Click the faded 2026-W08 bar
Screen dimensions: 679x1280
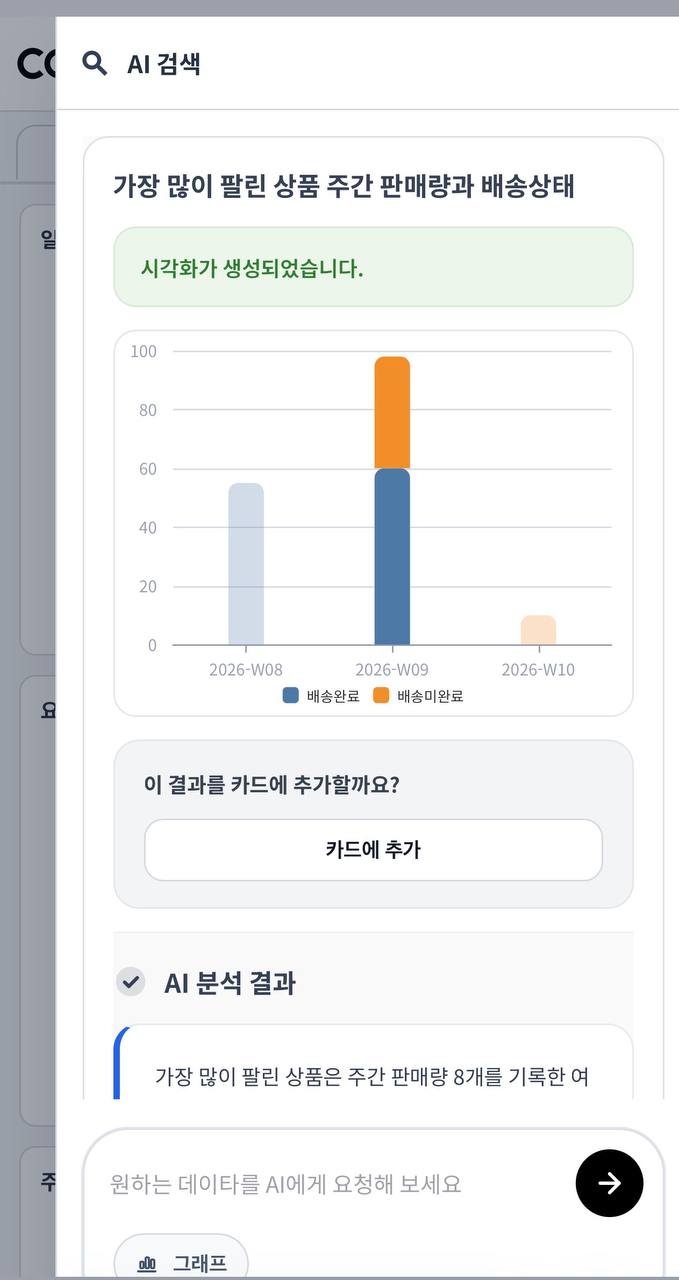[246, 564]
